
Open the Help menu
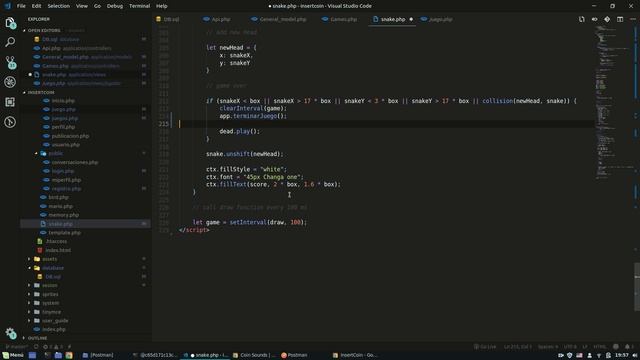[x=162, y=6]
